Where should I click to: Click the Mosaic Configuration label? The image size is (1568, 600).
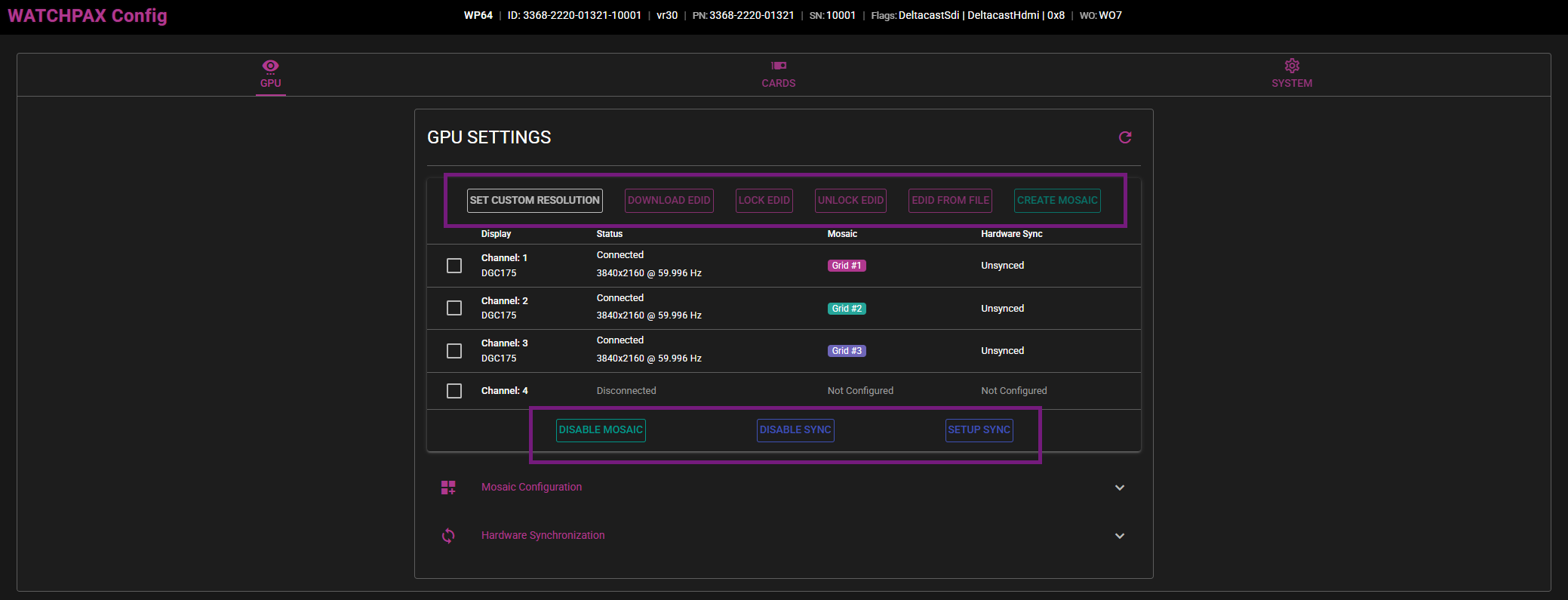click(x=532, y=488)
